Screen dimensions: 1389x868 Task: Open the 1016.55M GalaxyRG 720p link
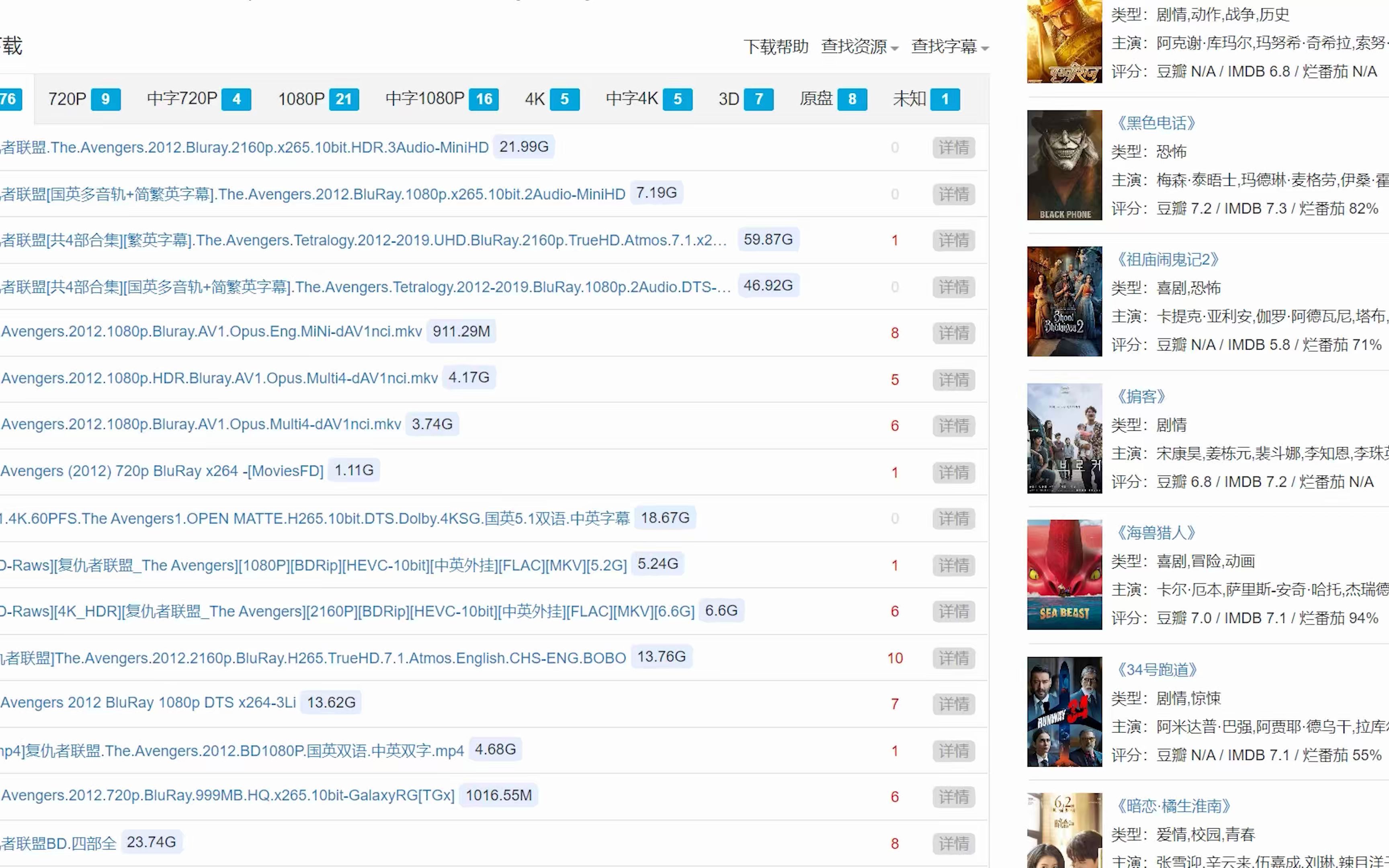[x=227, y=796]
